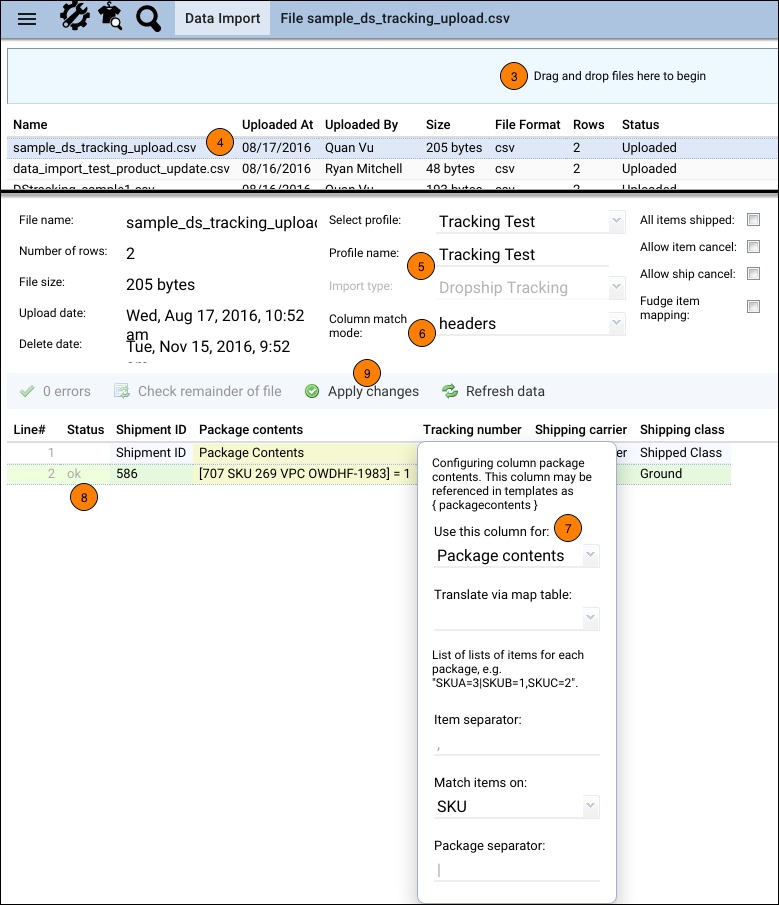779x905 pixels.
Task: Click the ok status on line 2
Action: (74, 474)
